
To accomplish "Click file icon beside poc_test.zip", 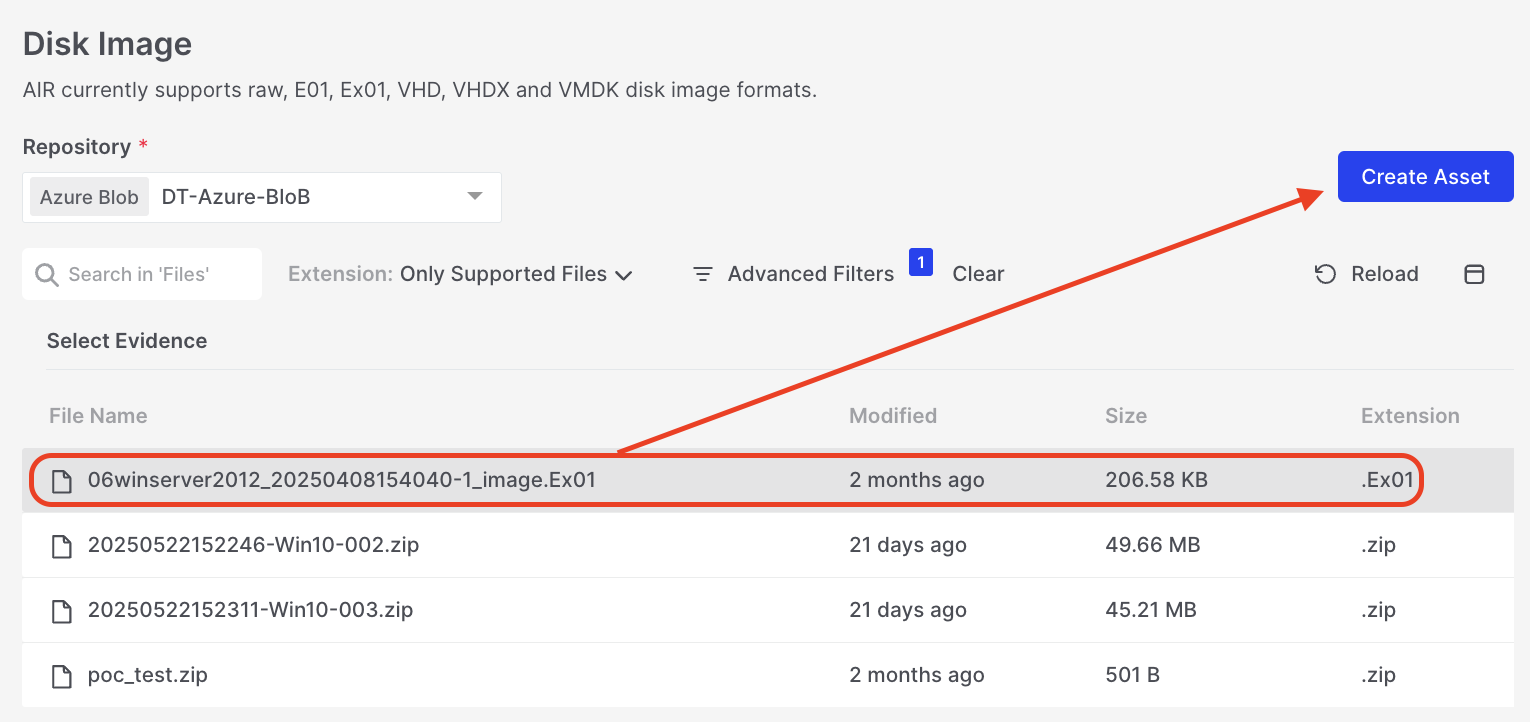I will click(62, 676).
